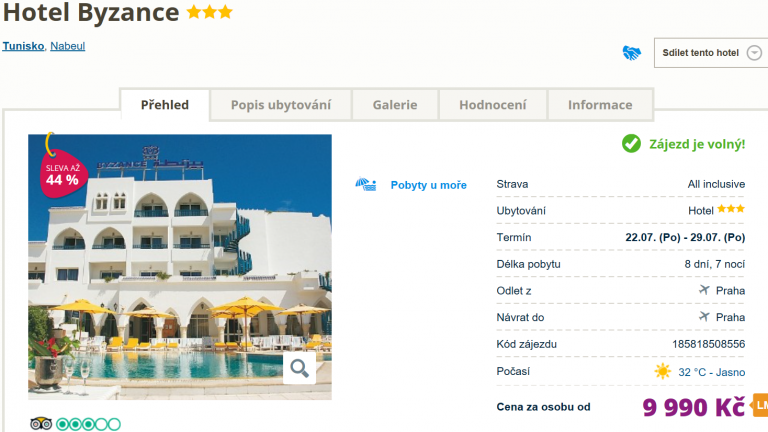Go to the Informace tab
The width and height of the screenshot is (768, 432).
click(x=600, y=105)
